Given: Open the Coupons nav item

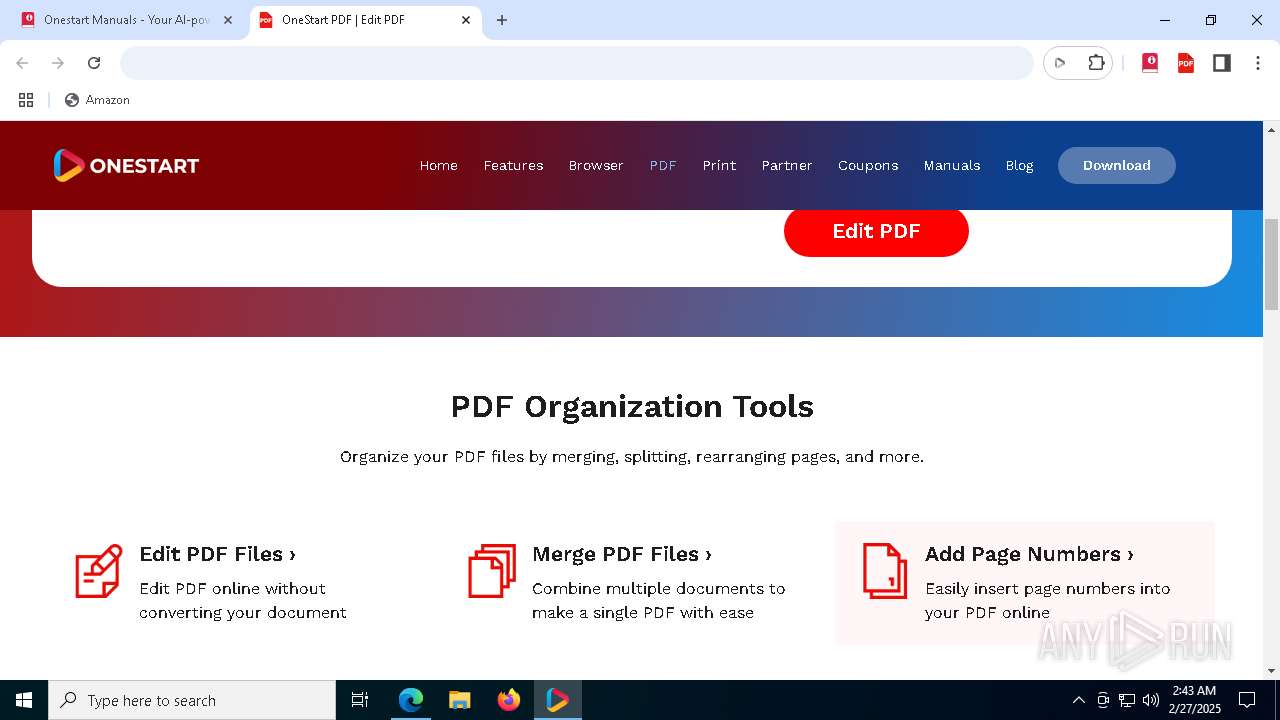Looking at the screenshot, I should (868, 165).
